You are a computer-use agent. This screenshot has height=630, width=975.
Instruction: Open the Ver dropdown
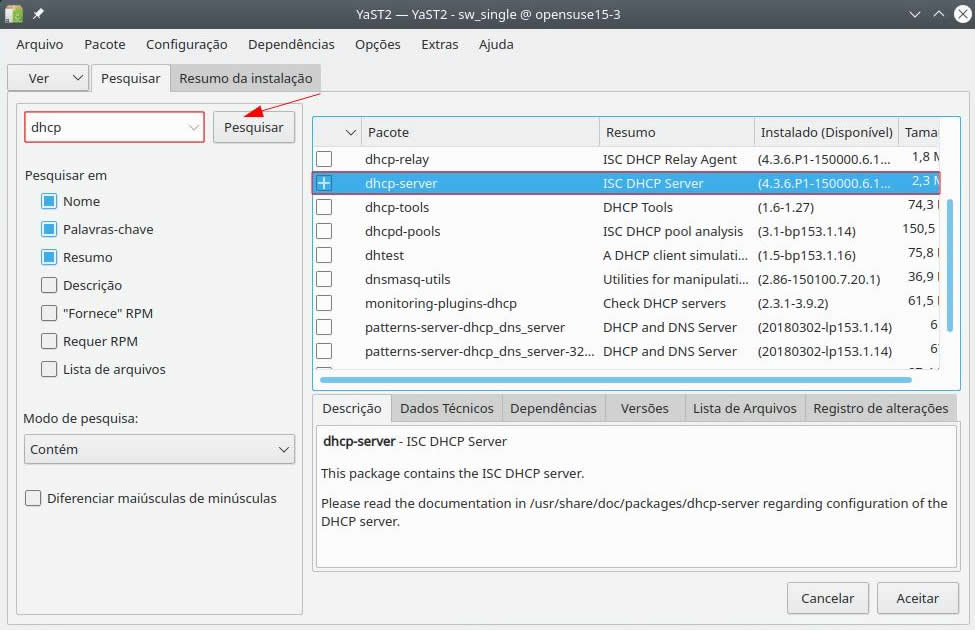(x=48, y=78)
